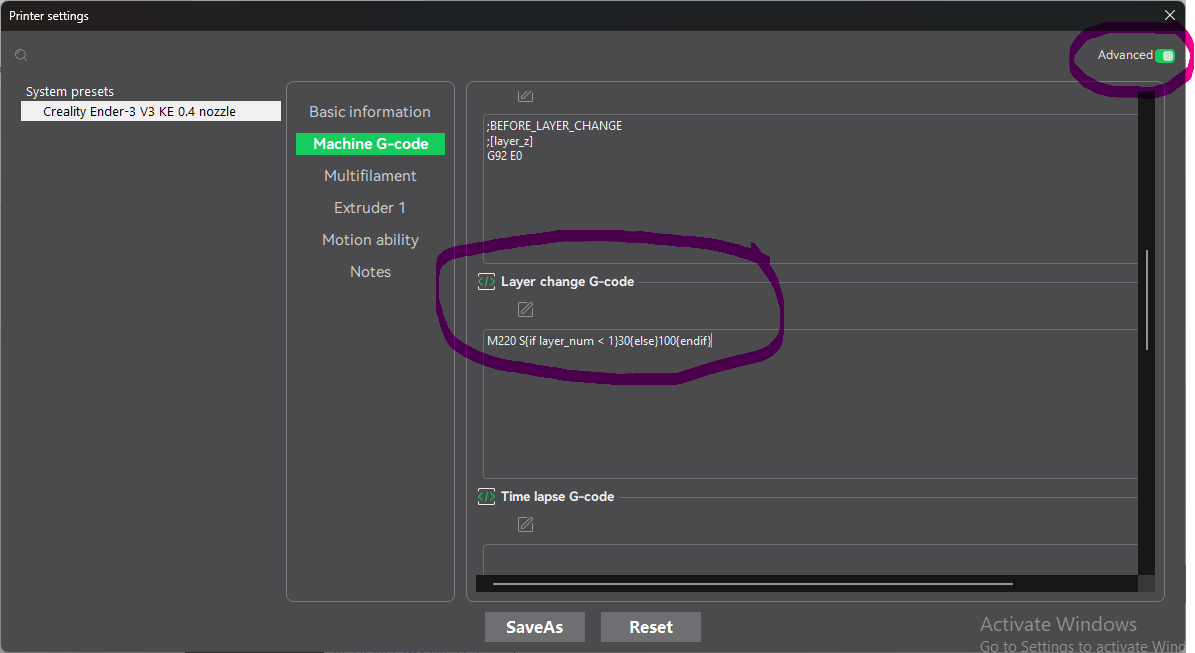This screenshot has height=653, width=1195.
Task: Click the Layer change G-code code icon
Action: [x=486, y=282]
